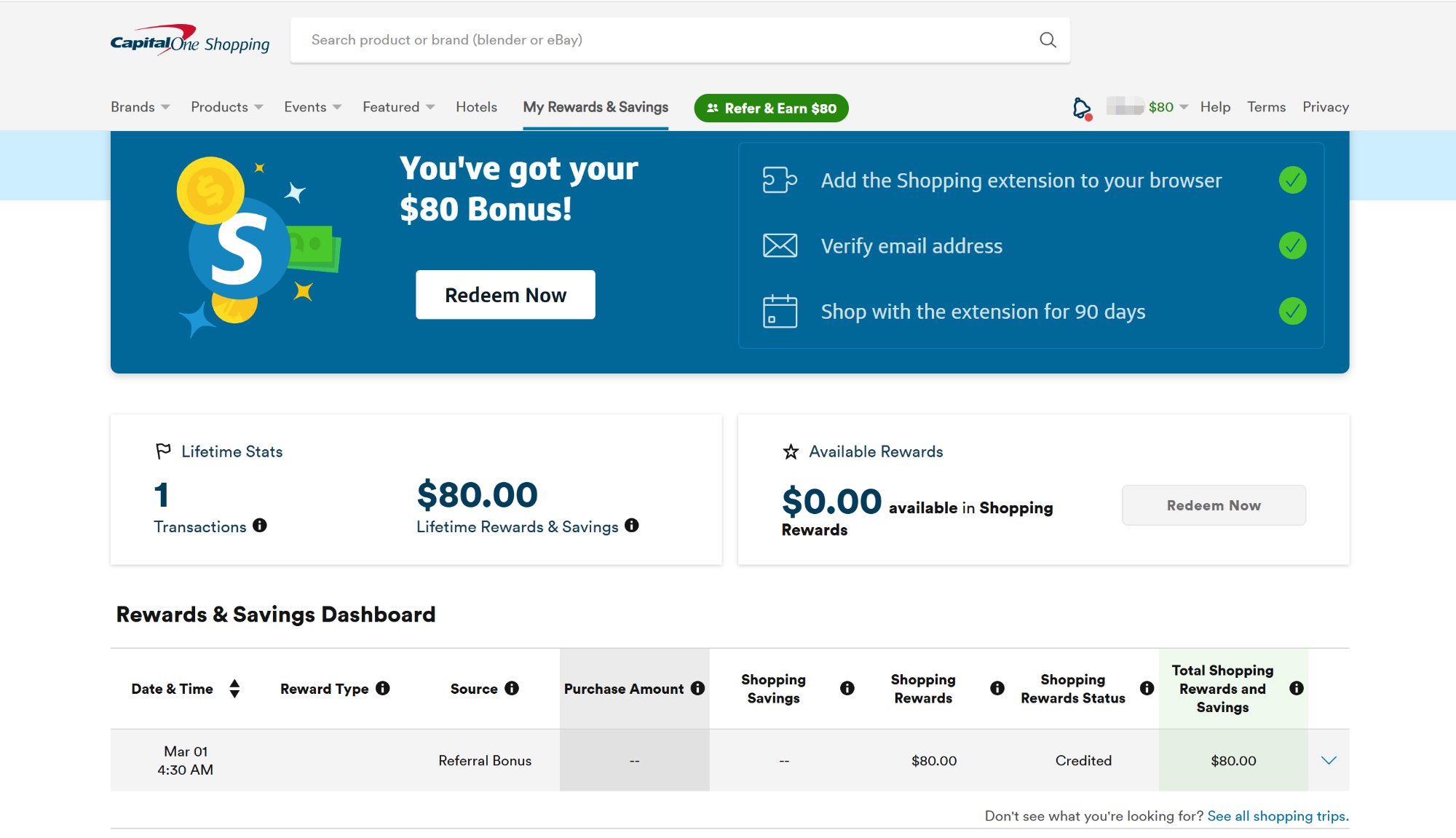Screen dimensions: 1456x838
Task: Click the search magnifier icon
Action: click(1047, 39)
